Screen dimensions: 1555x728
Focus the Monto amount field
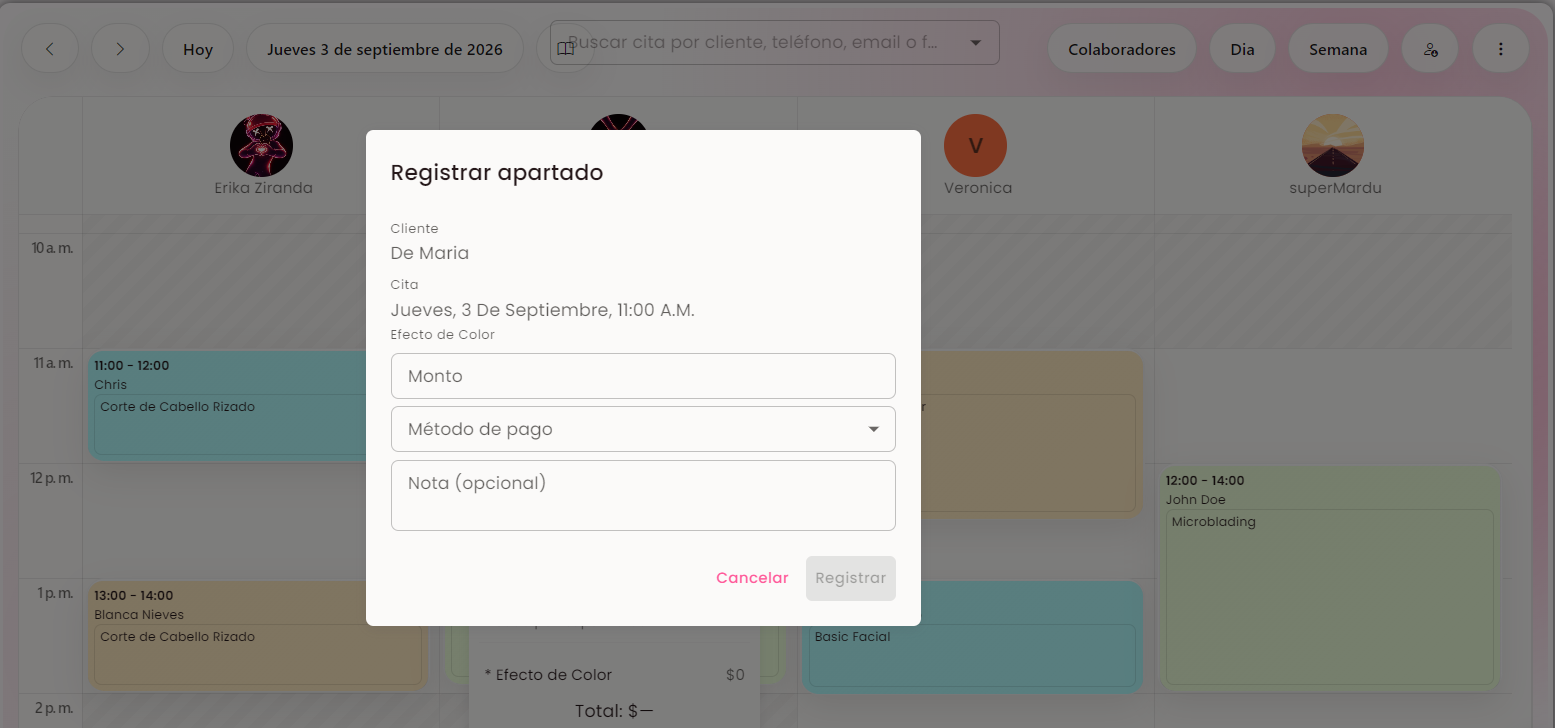click(643, 376)
